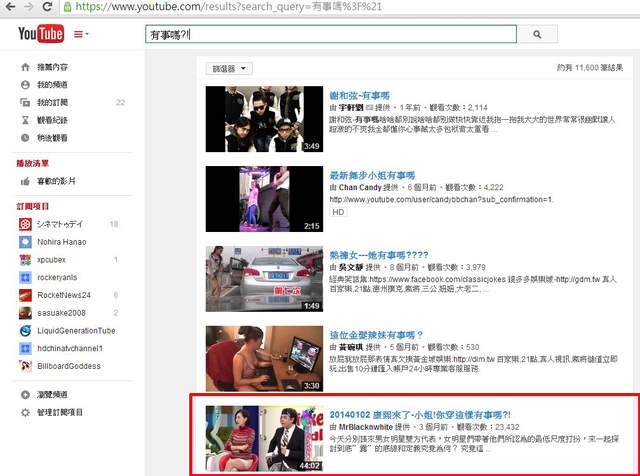Open RocketNews24 subscription channel
Image resolution: width=640 pixels, height=476 pixels.
64,295
